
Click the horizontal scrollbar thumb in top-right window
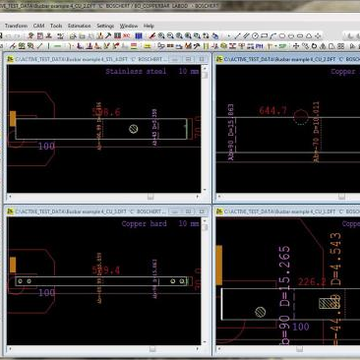coord(342,197)
